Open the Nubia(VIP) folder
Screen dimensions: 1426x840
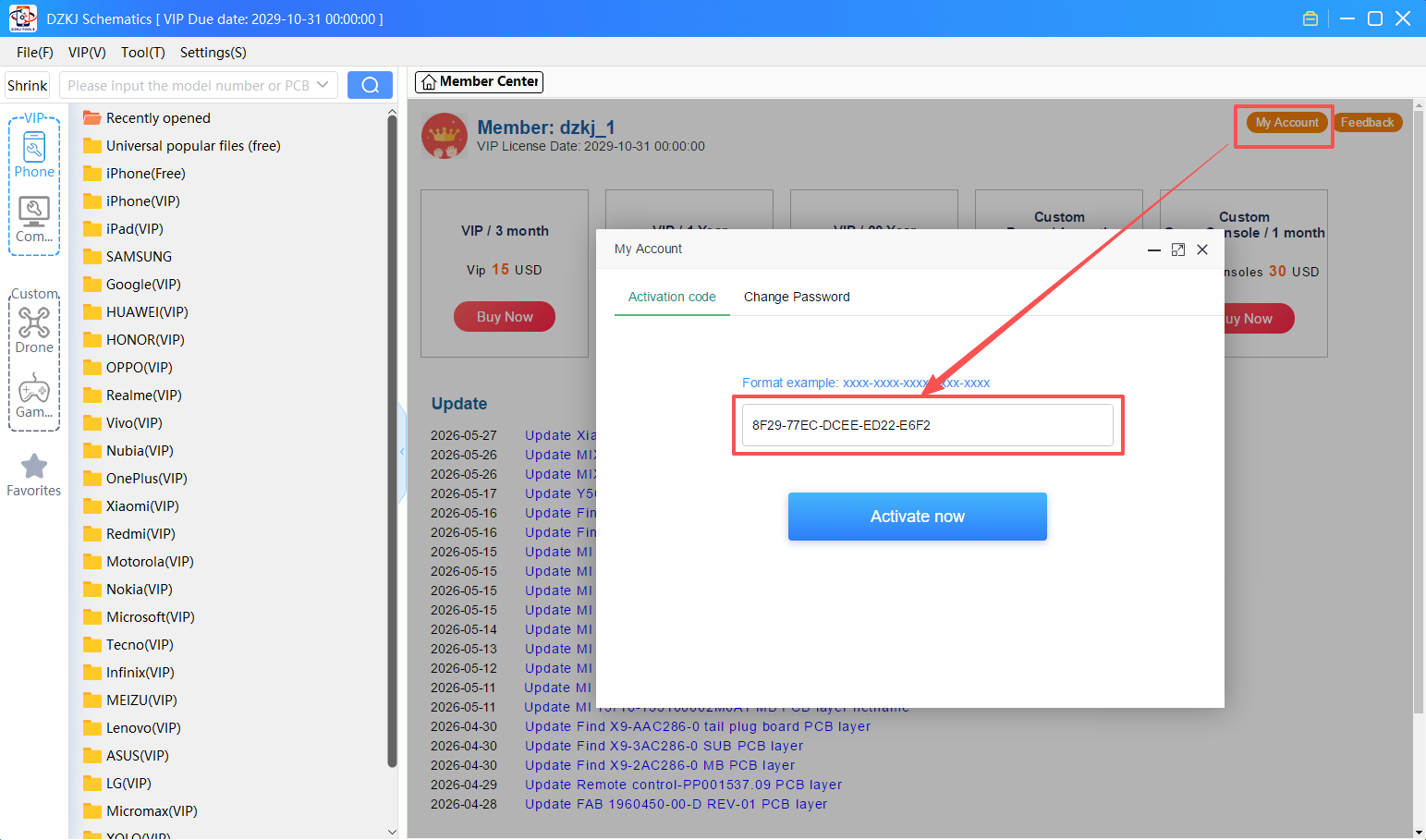pyautogui.click(x=128, y=451)
